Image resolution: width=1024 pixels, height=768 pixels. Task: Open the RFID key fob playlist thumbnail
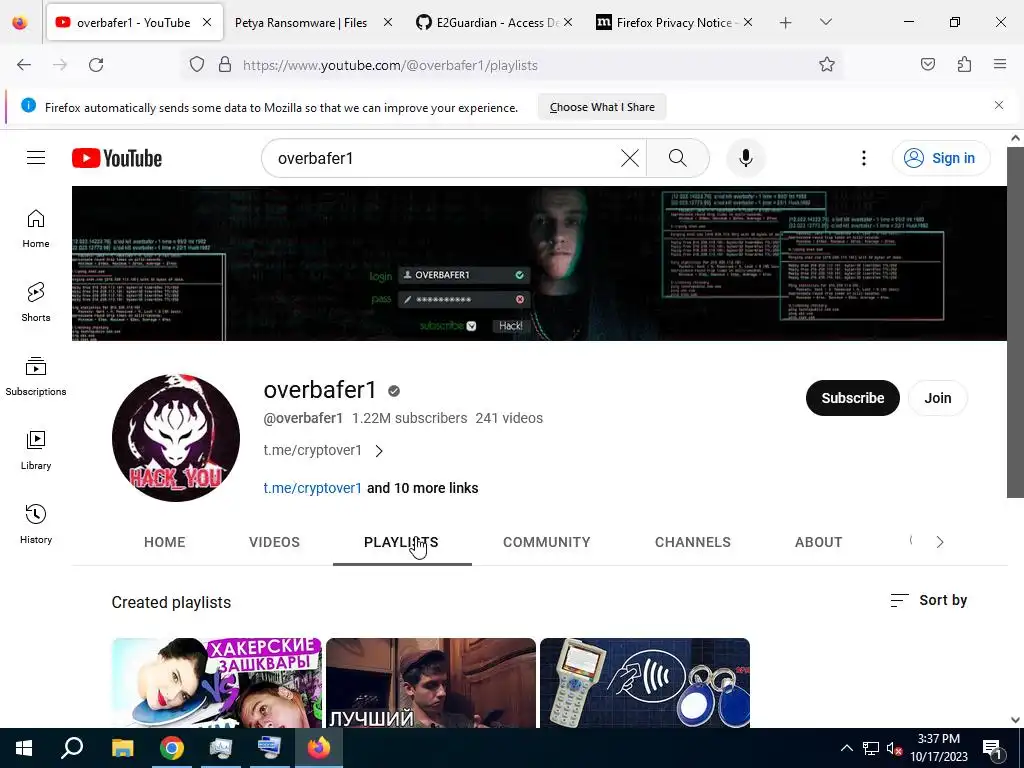click(x=645, y=682)
